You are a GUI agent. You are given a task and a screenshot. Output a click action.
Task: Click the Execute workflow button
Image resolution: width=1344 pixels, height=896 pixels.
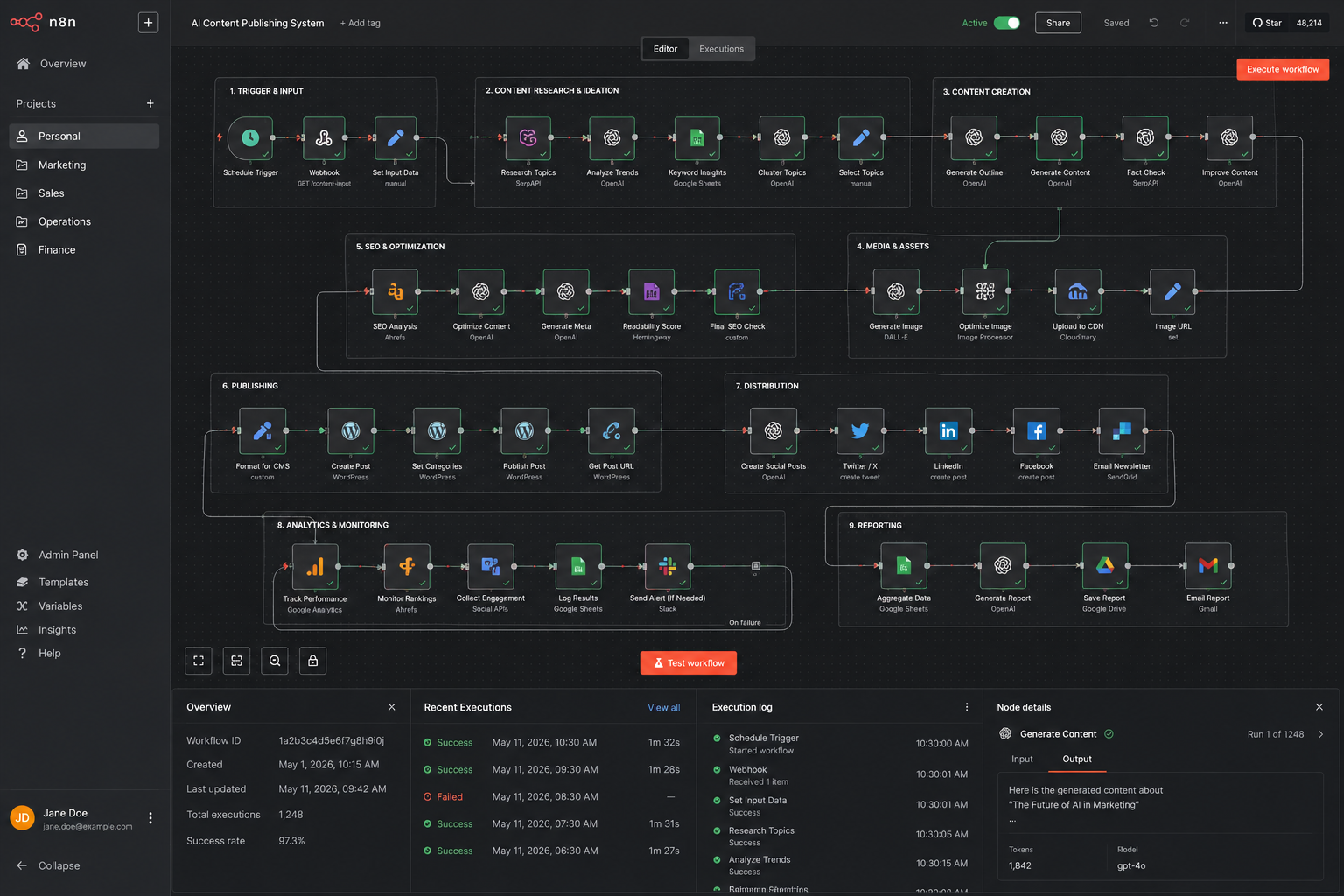[1283, 69]
